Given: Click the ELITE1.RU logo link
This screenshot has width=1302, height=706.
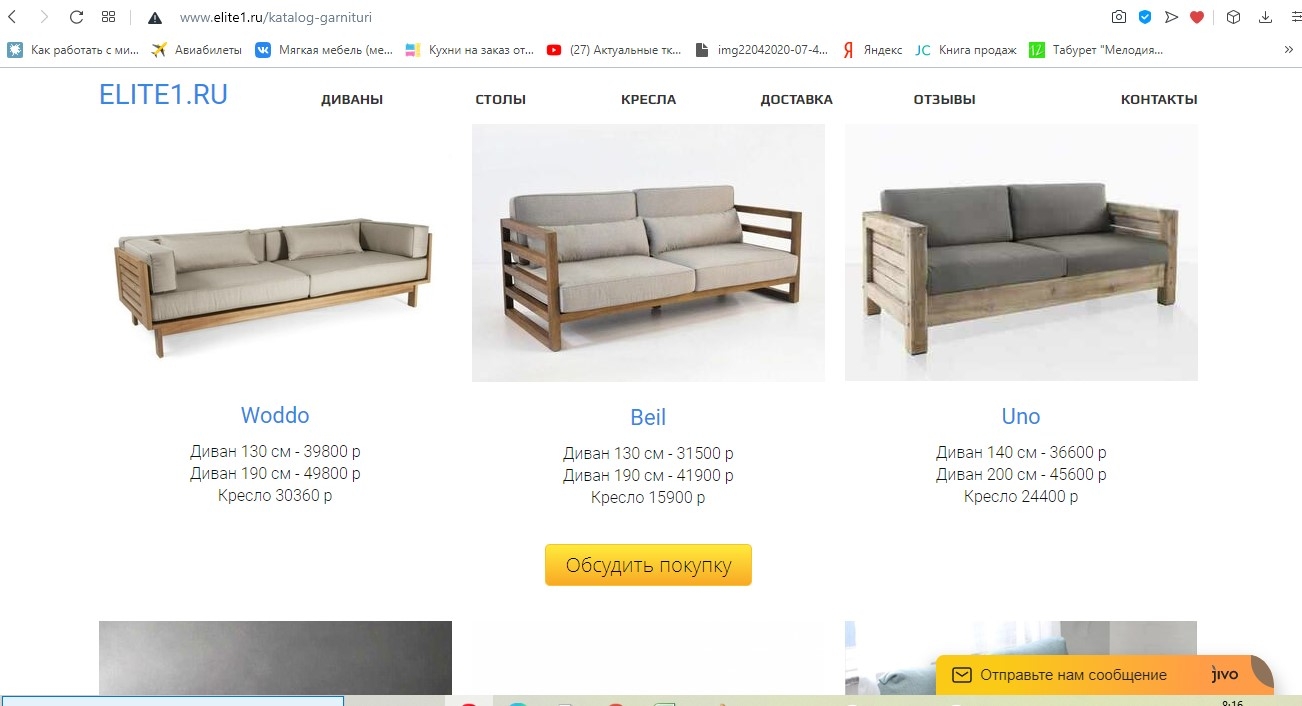Looking at the screenshot, I should tap(163, 94).
